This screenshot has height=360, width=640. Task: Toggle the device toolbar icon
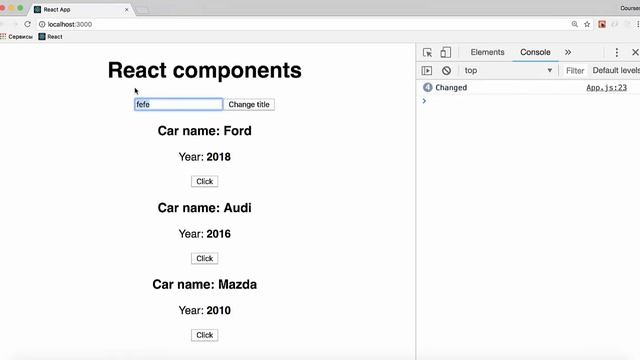click(445, 52)
